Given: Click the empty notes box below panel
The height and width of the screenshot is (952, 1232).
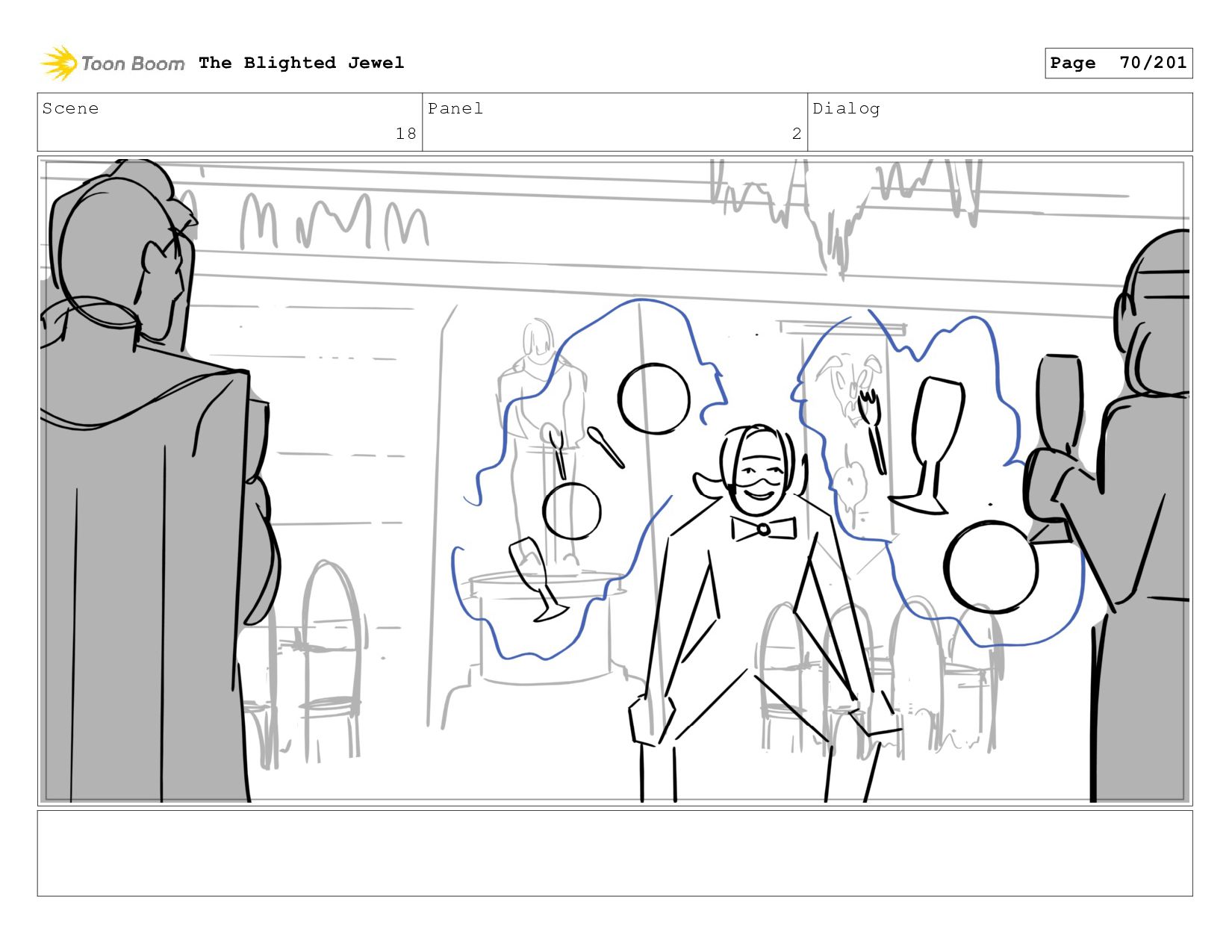Looking at the screenshot, I should click(x=615, y=853).
